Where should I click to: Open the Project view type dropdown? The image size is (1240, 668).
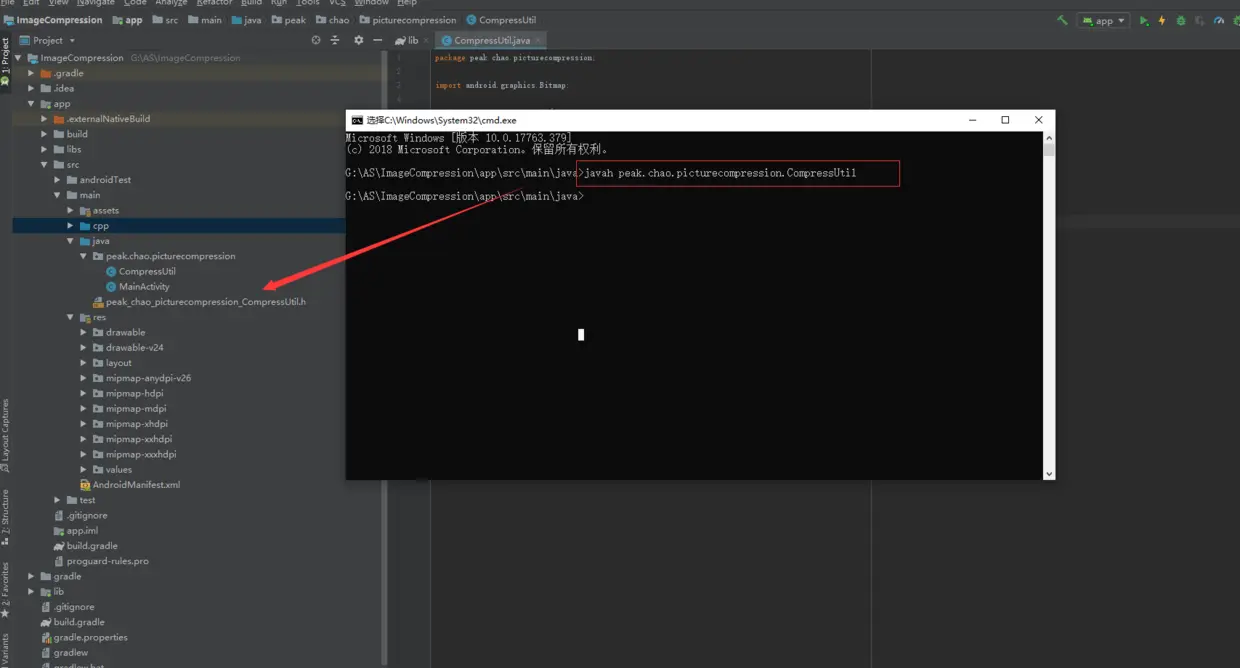48,40
